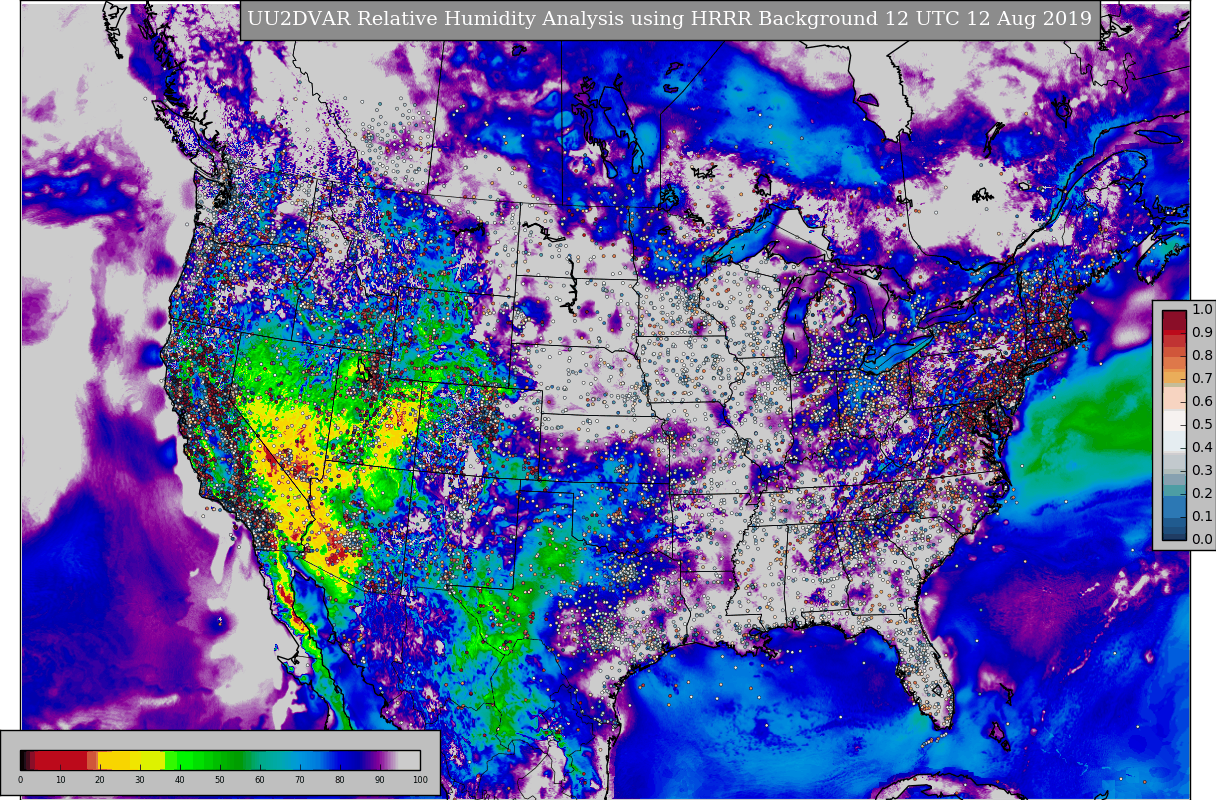
Task: Click the 0.3 tick label on vertical colorbar
Action: point(1202,471)
